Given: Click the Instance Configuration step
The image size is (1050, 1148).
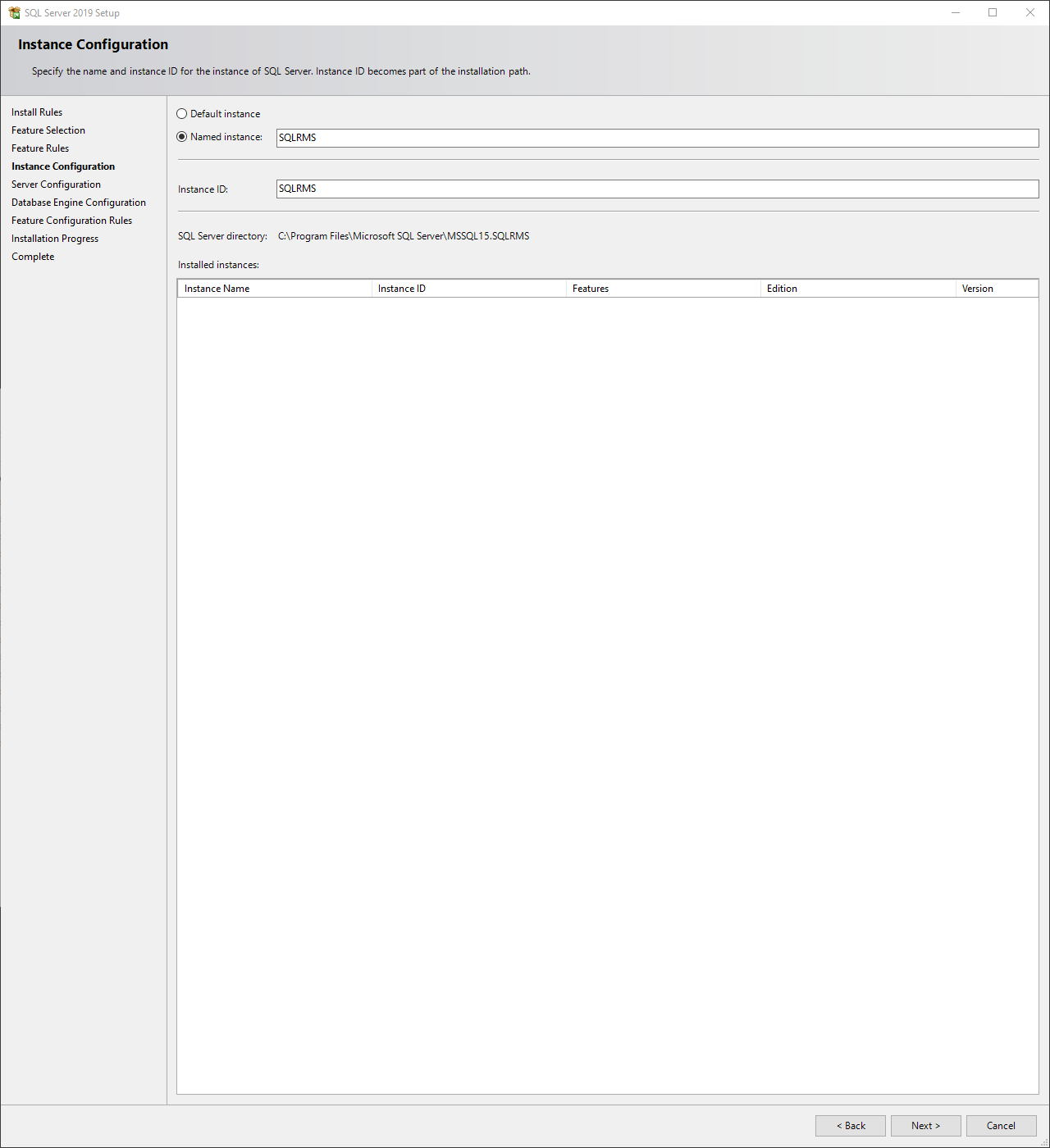Looking at the screenshot, I should [x=63, y=166].
